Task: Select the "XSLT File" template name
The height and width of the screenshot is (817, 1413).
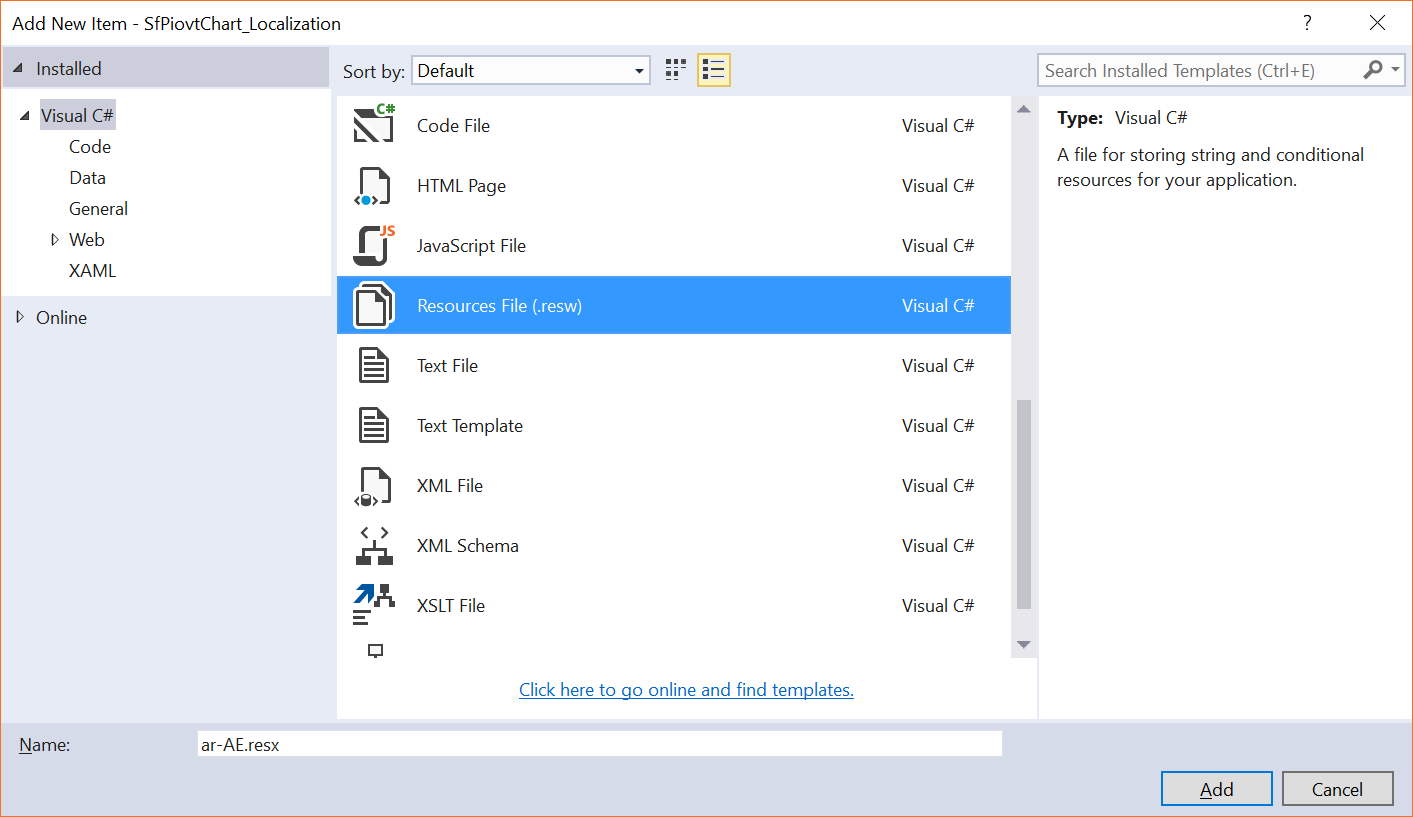Action: [x=451, y=605]
